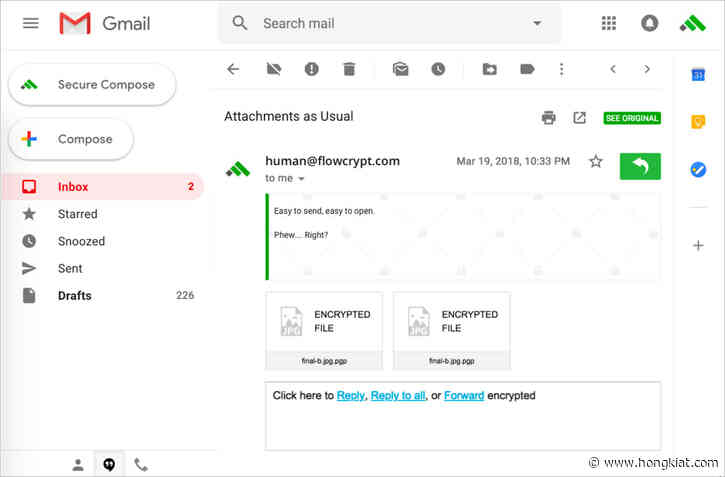Open the first encrypted file attachment

coord(324,330)
